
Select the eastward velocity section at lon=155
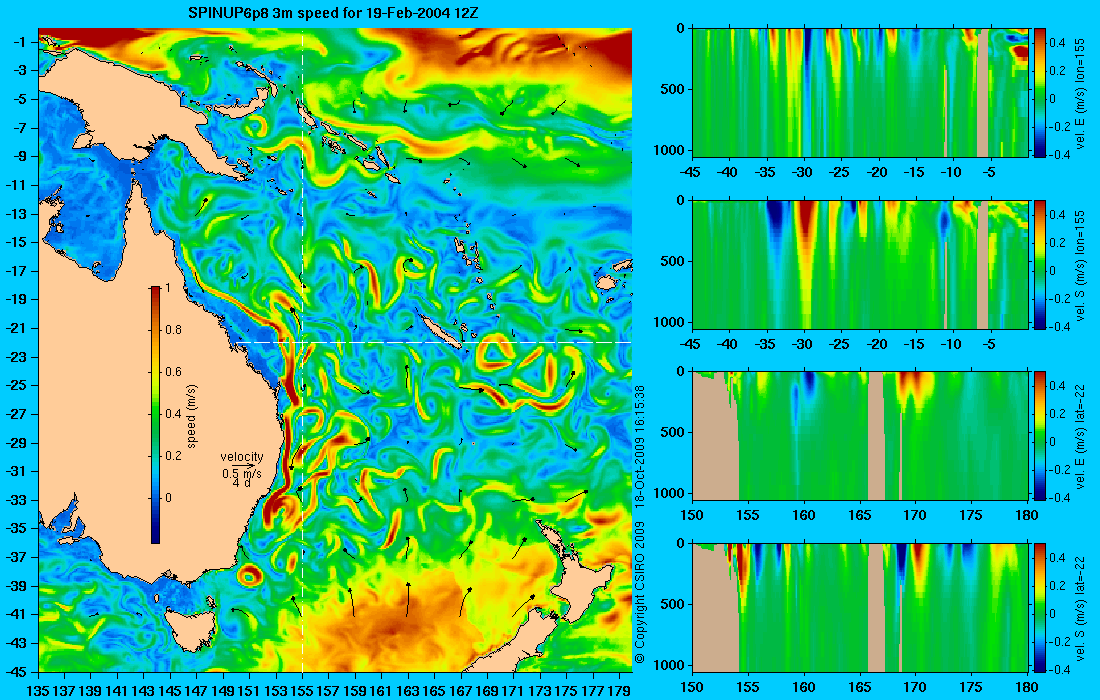(x=860, y=93)
